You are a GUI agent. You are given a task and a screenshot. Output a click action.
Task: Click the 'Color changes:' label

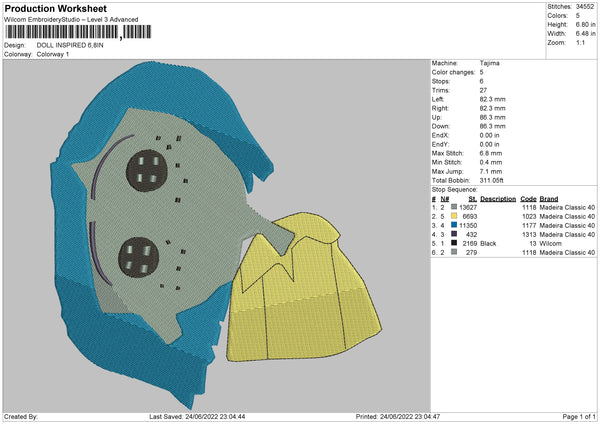(x=453, y=72)
